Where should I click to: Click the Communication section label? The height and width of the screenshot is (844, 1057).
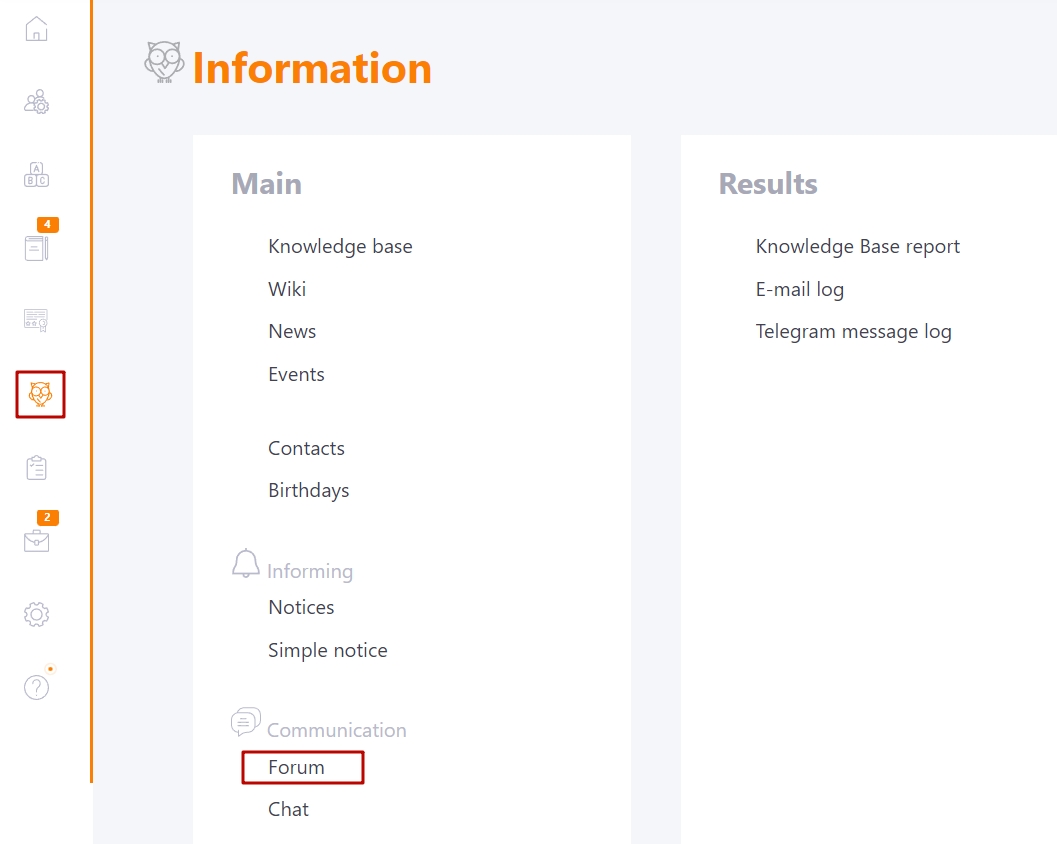tap(336, 730)
